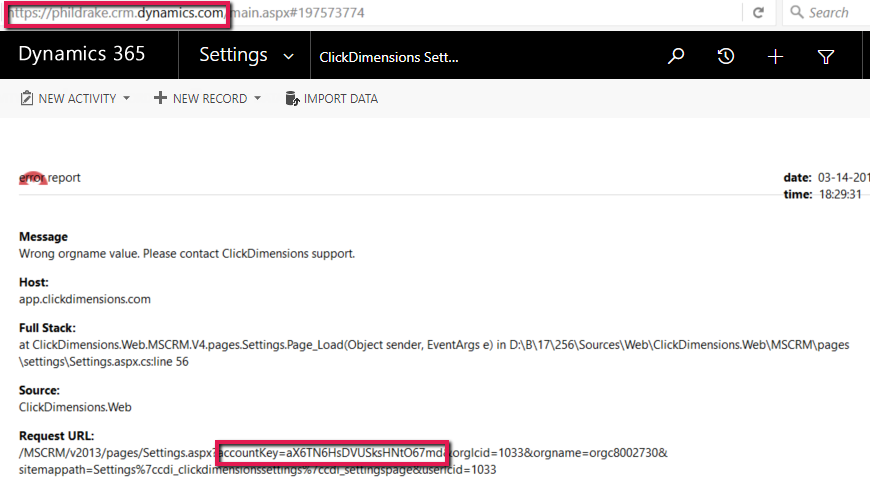Click the 'Full Stack:' label
Screen dimensions: 870x490
[x=47, y=328]
